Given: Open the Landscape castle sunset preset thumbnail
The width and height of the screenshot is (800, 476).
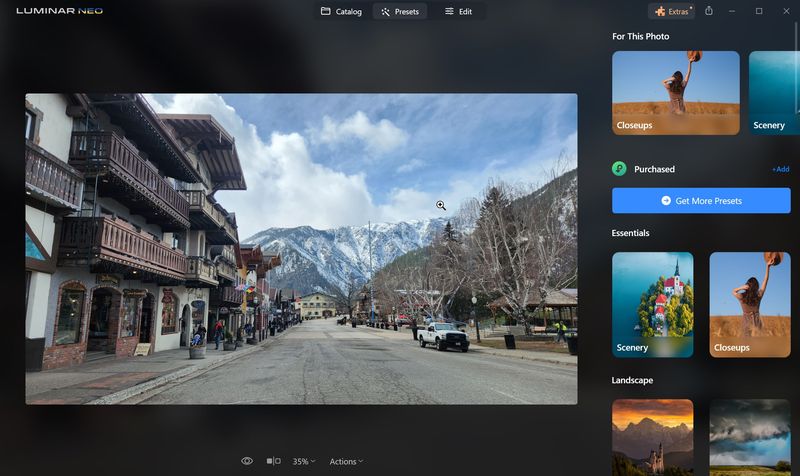Looking at the screenshot, I should 653,437.
